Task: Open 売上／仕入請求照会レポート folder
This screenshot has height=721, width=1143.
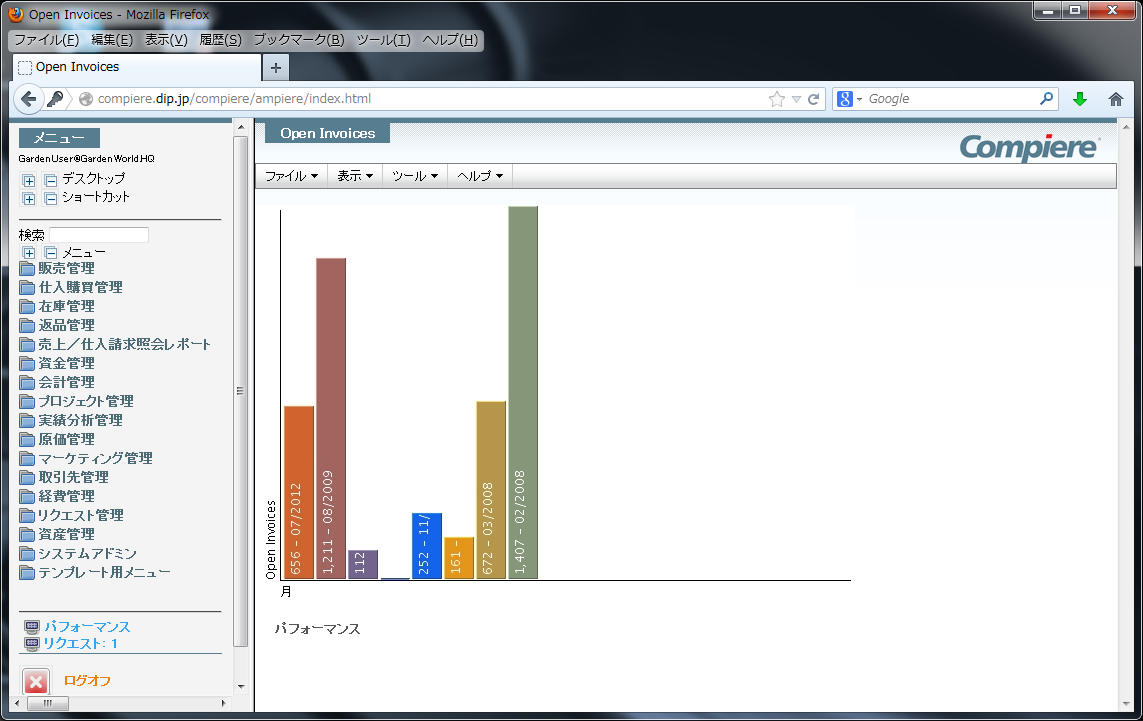Action: click(115, 344)
